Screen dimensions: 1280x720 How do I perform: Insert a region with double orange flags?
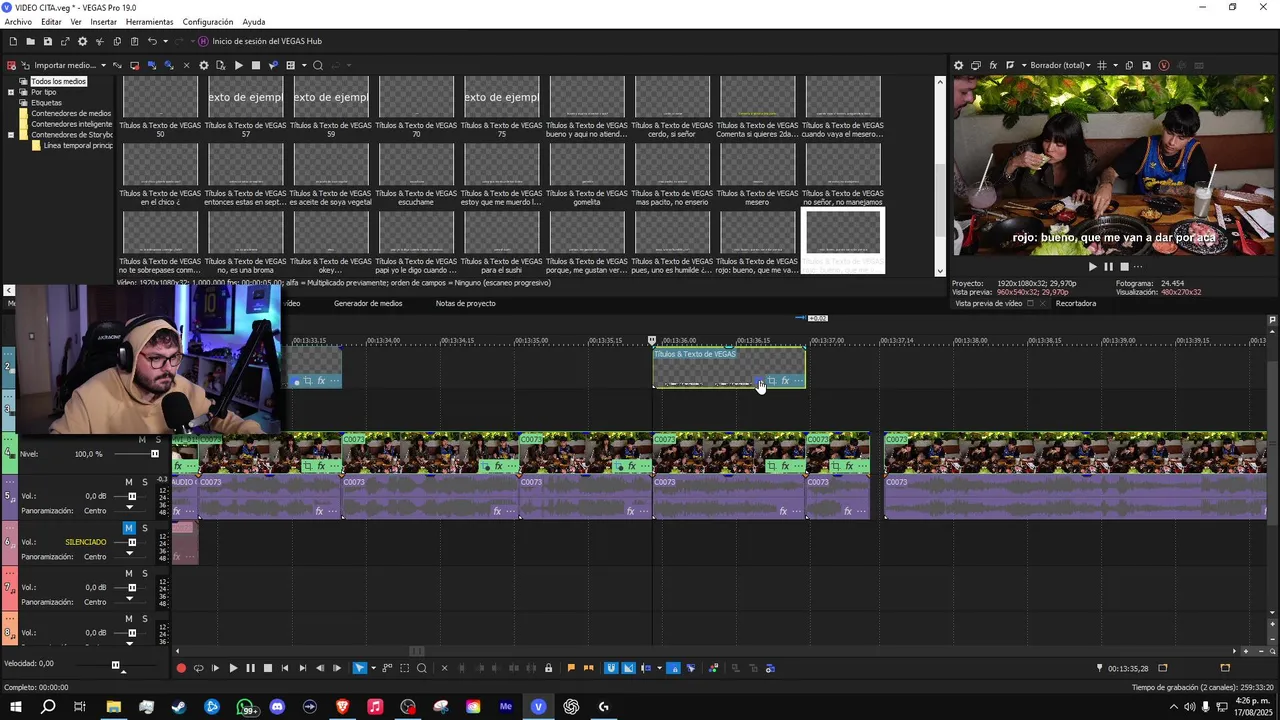click(x=588, y=668)
